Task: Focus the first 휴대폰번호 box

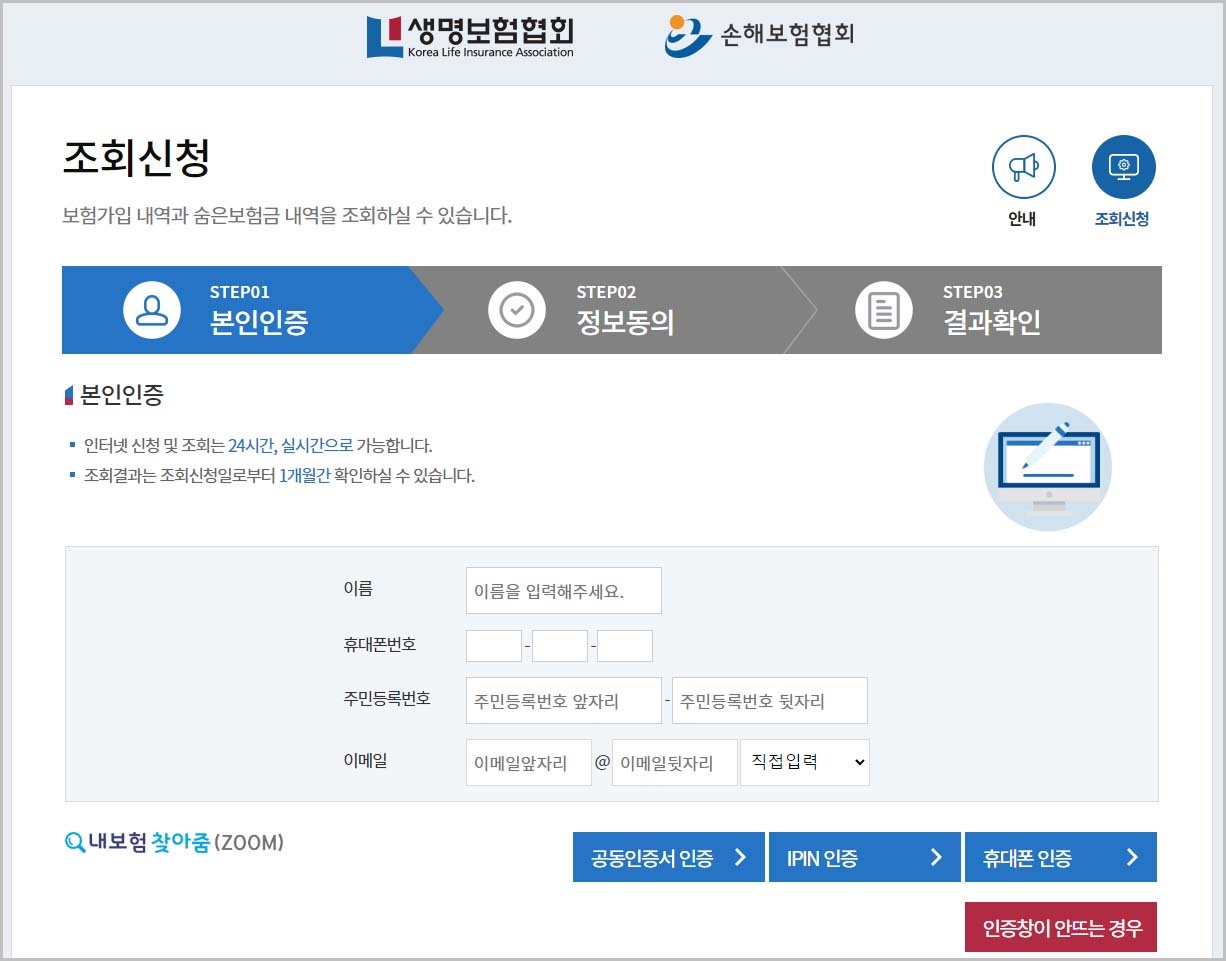Action: (494, 646)
